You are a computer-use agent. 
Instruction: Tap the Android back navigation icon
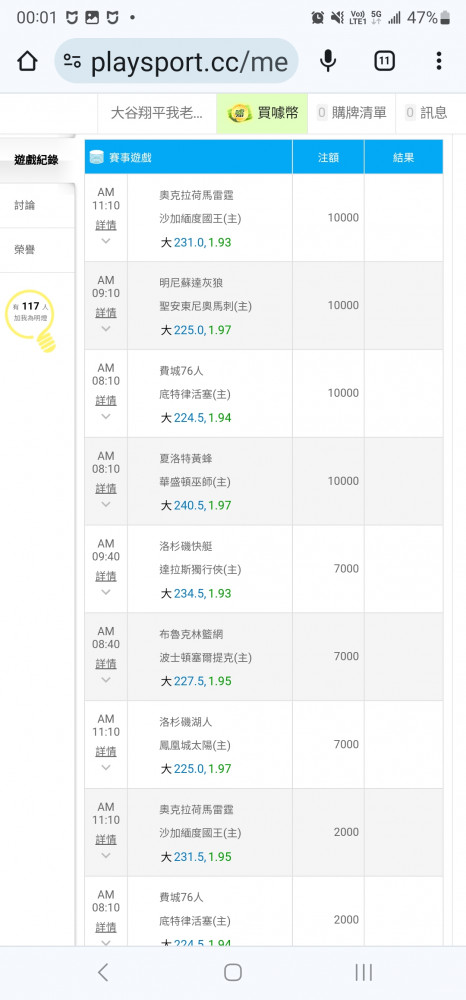(103, 972)
